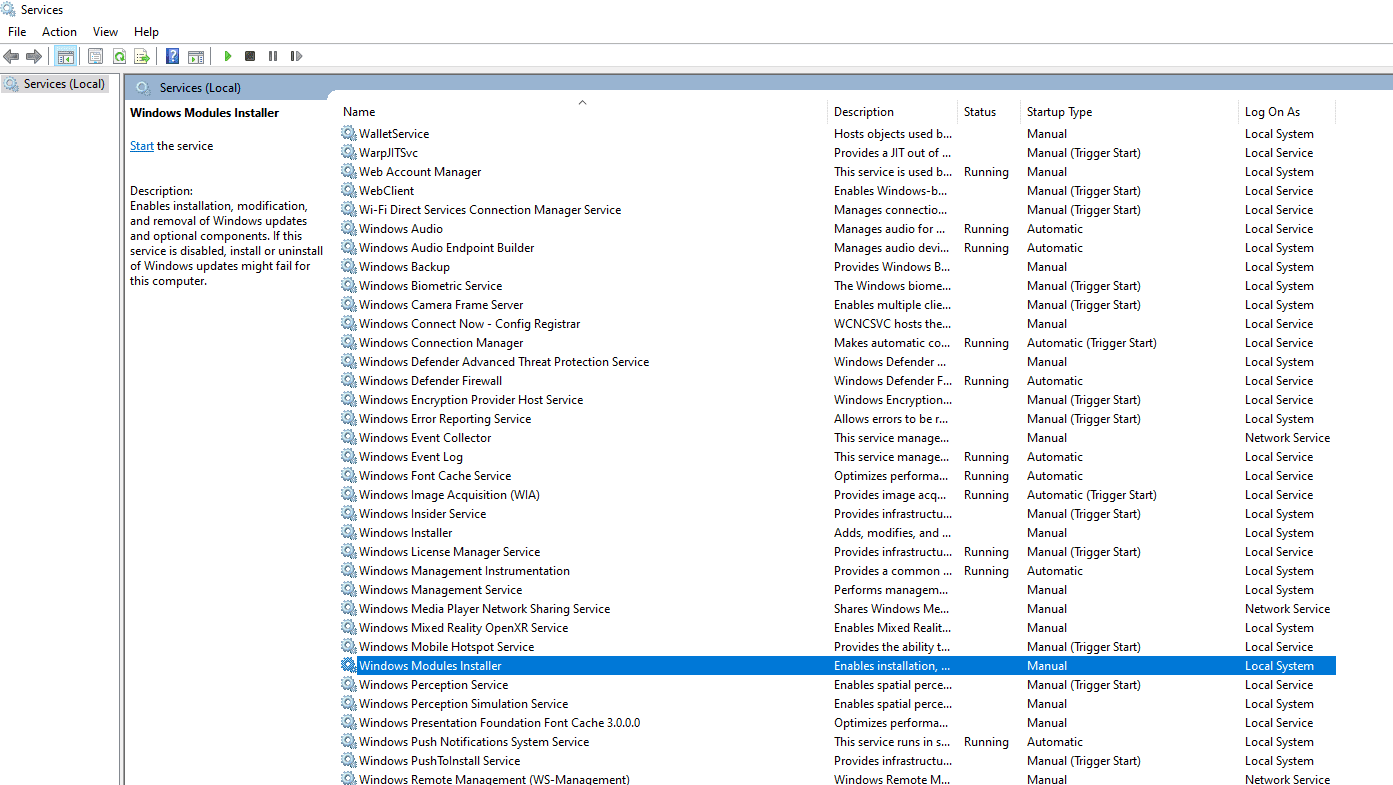This screenshot has height=785, width=1393.
Task: Select Services (Local) in the console tree
Action: (x=64, y=84)
